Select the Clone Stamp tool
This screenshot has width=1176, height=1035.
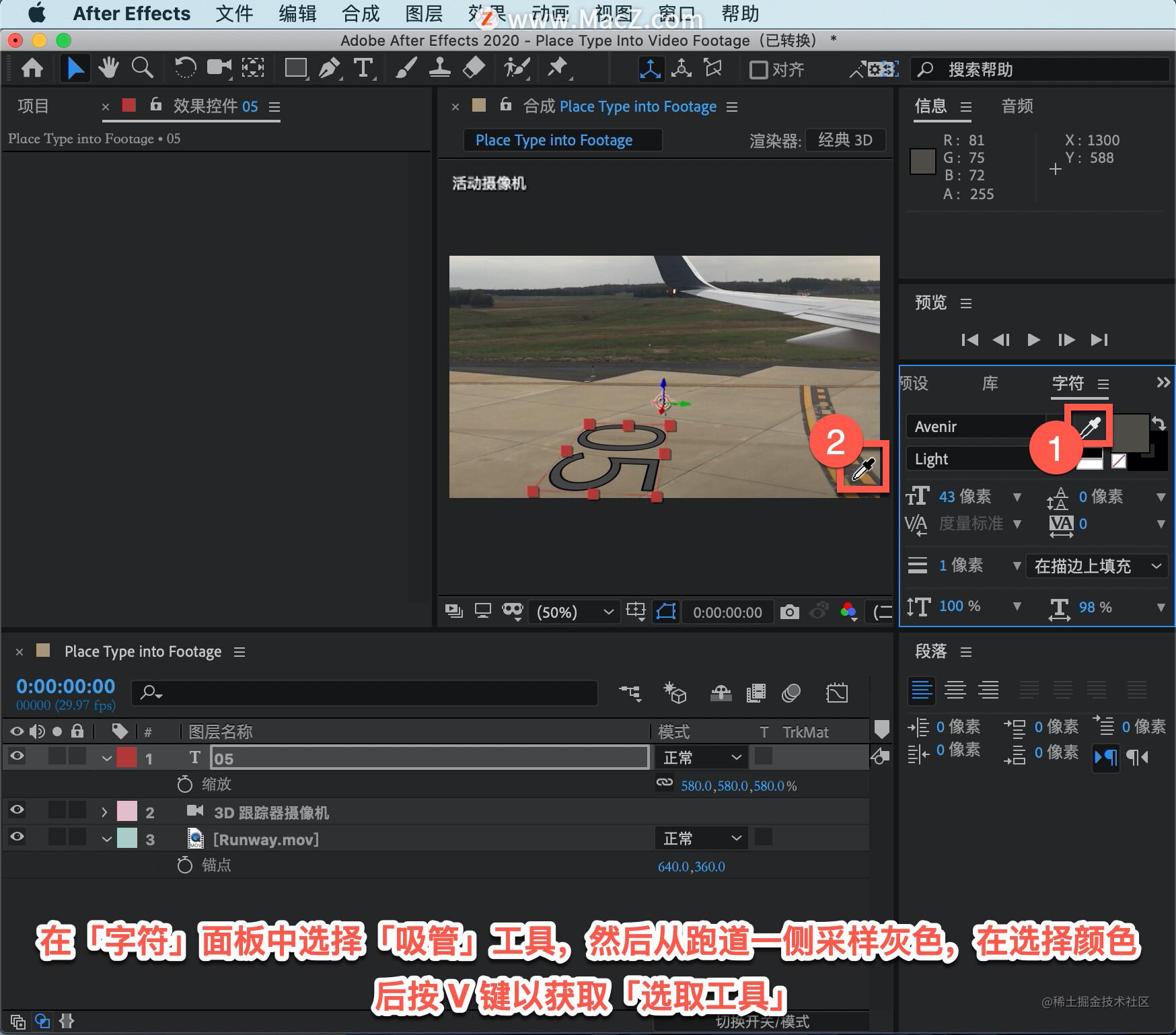click(439, 68)
